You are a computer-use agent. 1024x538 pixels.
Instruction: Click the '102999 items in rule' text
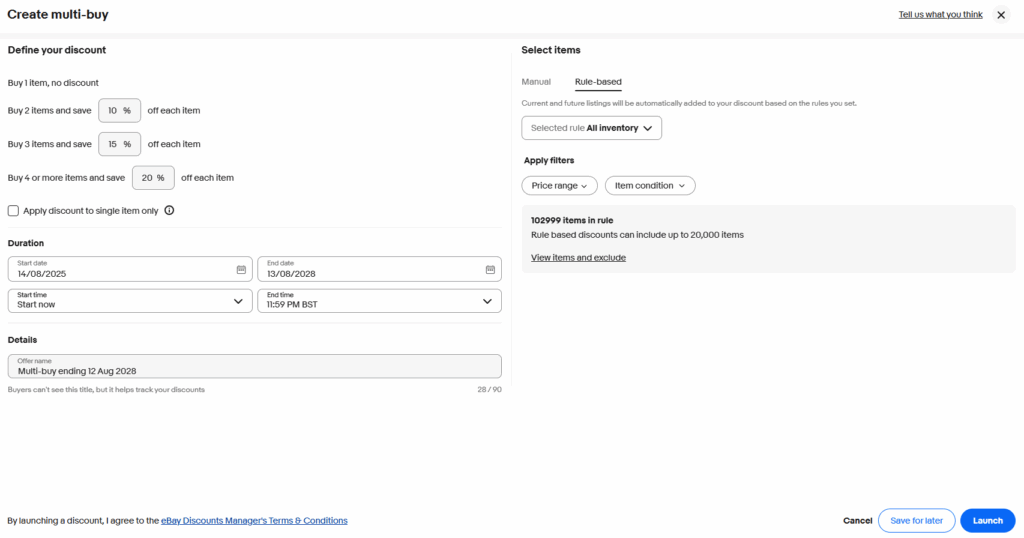pos(572,220)
